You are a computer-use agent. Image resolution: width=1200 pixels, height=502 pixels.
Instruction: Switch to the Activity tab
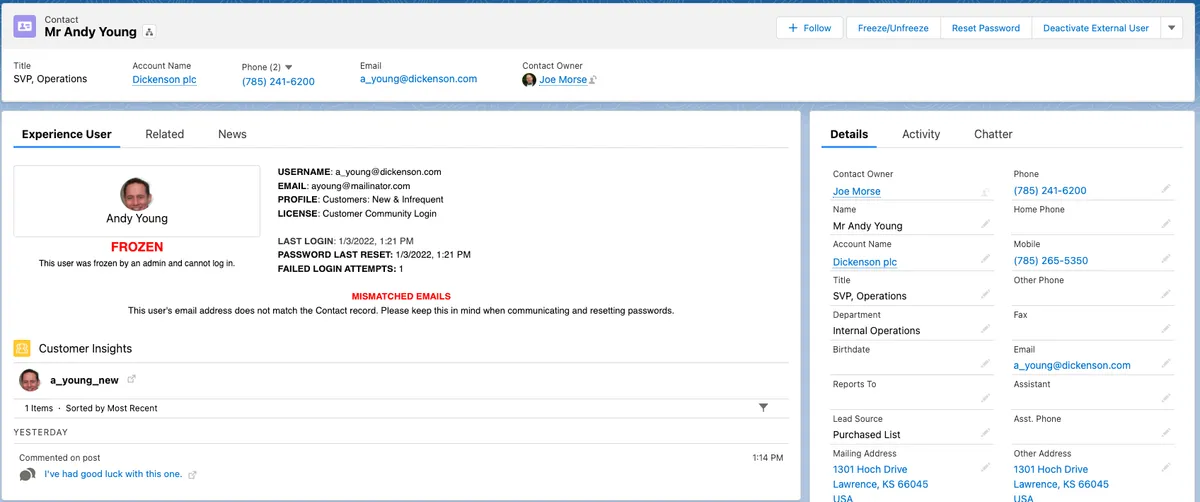click(921, 134)
